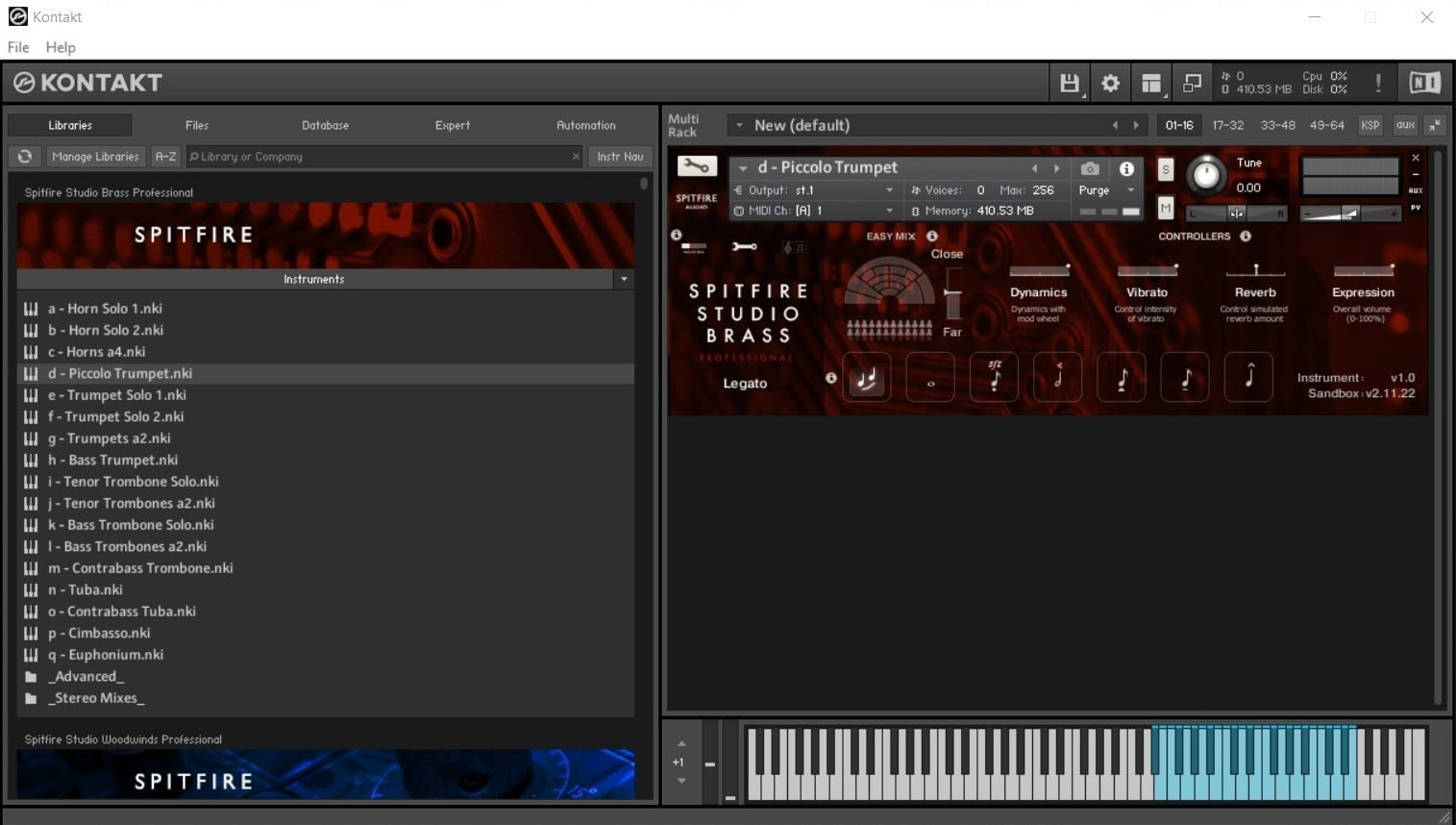Click the instrument snapshot camera icon
1456x825 pixels.
tap(1089, 168)
